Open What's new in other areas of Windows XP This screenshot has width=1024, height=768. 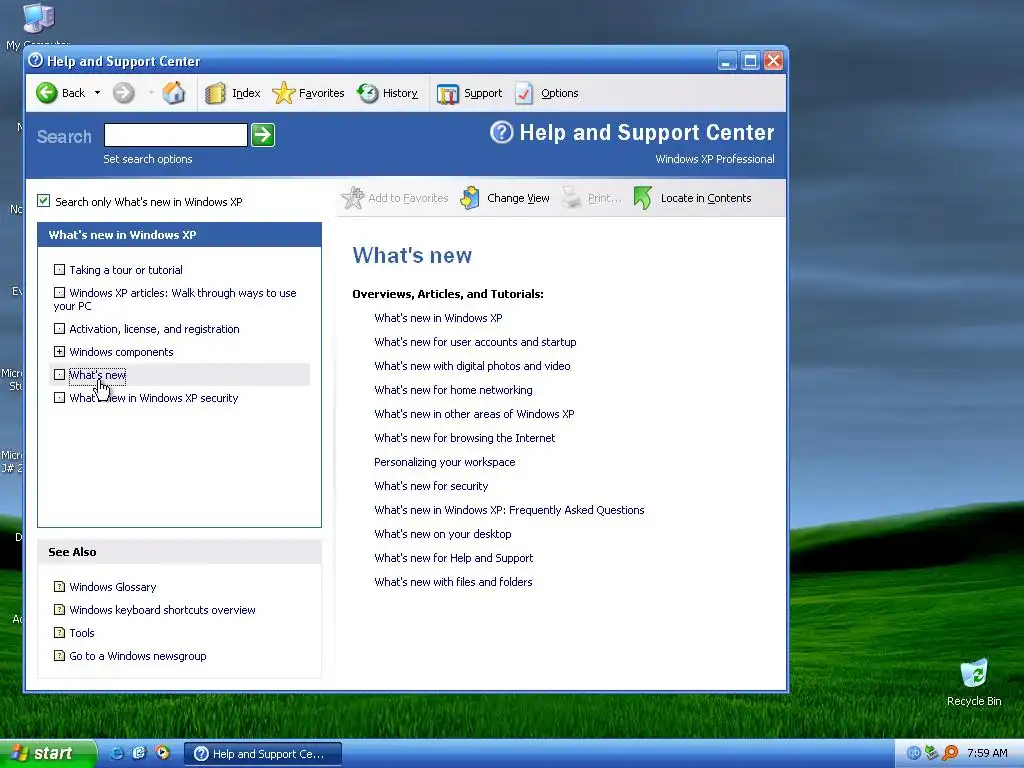click(x=474, y=414)
